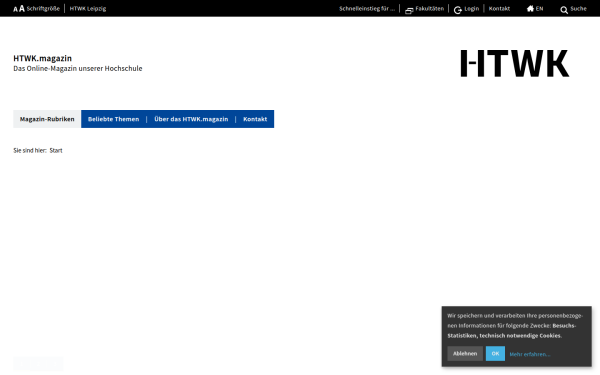The height and width of the screenshot is (375, 600).
Task: Switch language to EN
Action: point(539,8)
